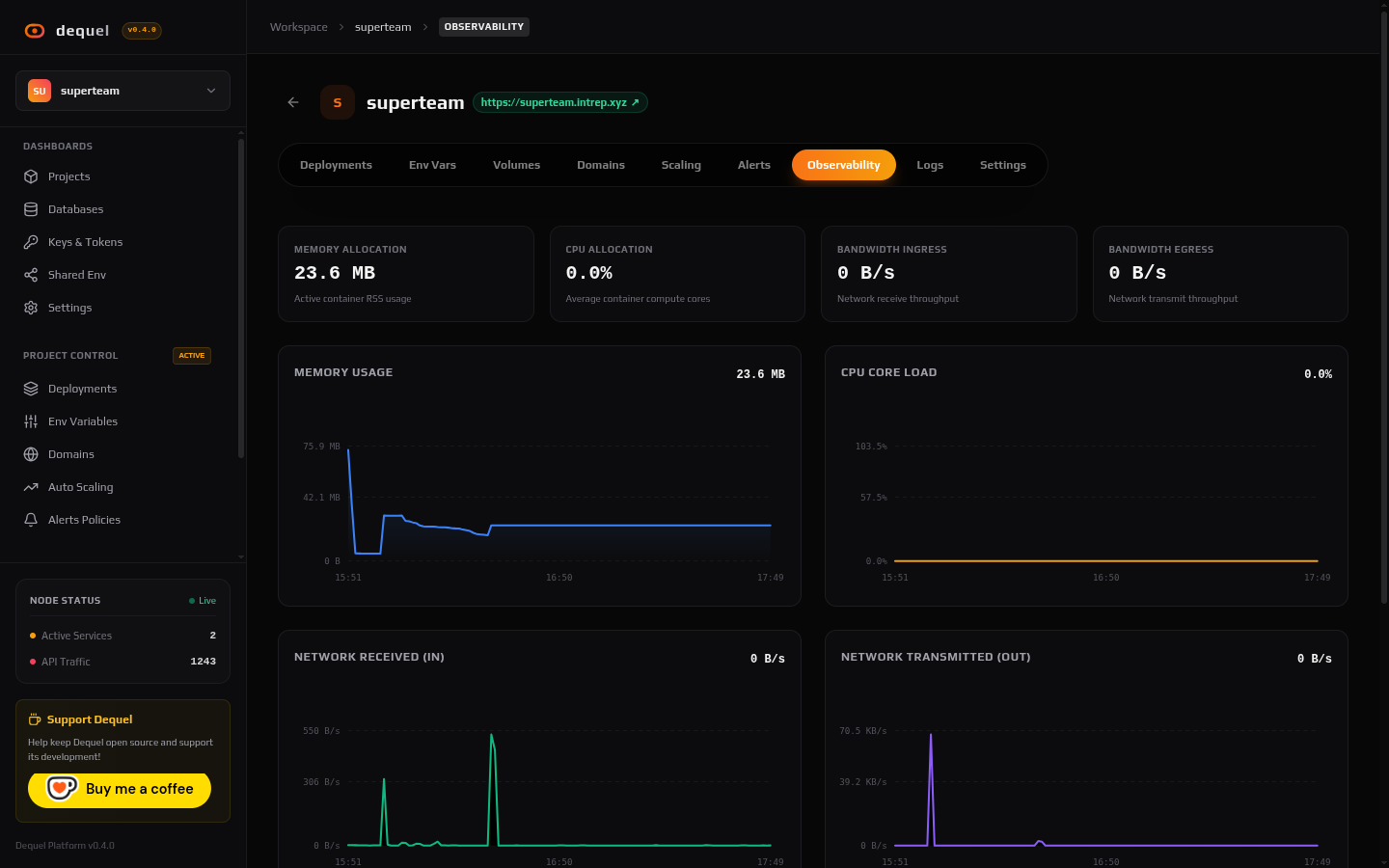
Task: Click the dequel logo icon
Action: coord(35,31)
